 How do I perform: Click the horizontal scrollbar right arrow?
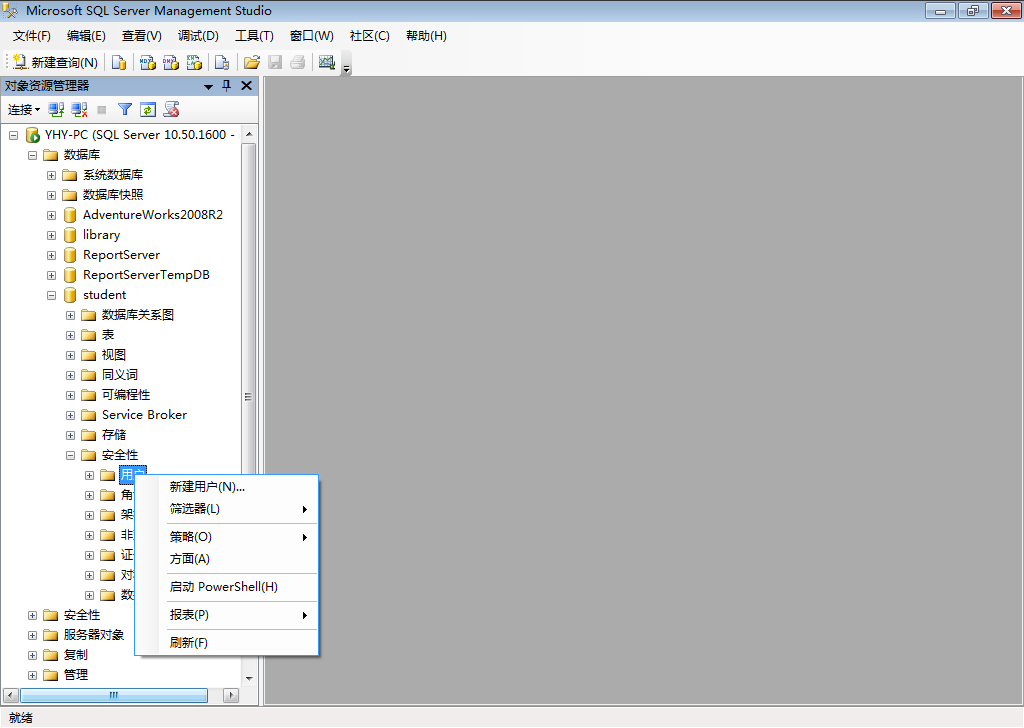point(231,695)
